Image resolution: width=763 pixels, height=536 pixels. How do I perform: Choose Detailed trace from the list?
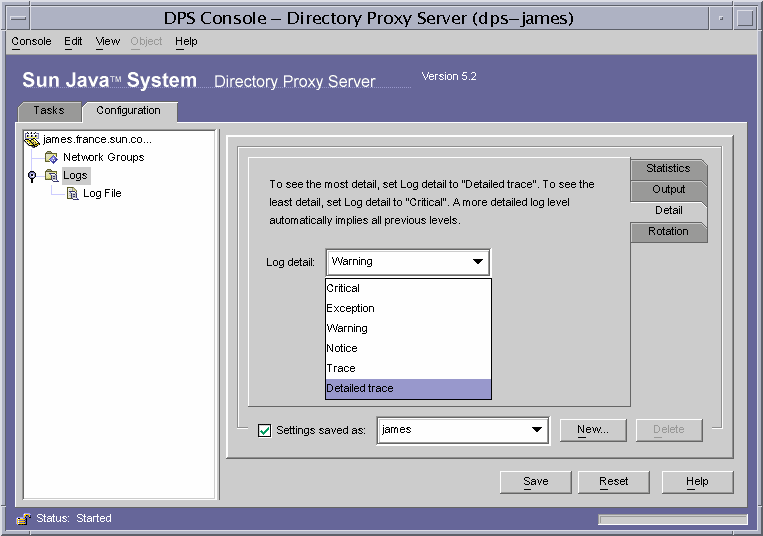(408, 388)
